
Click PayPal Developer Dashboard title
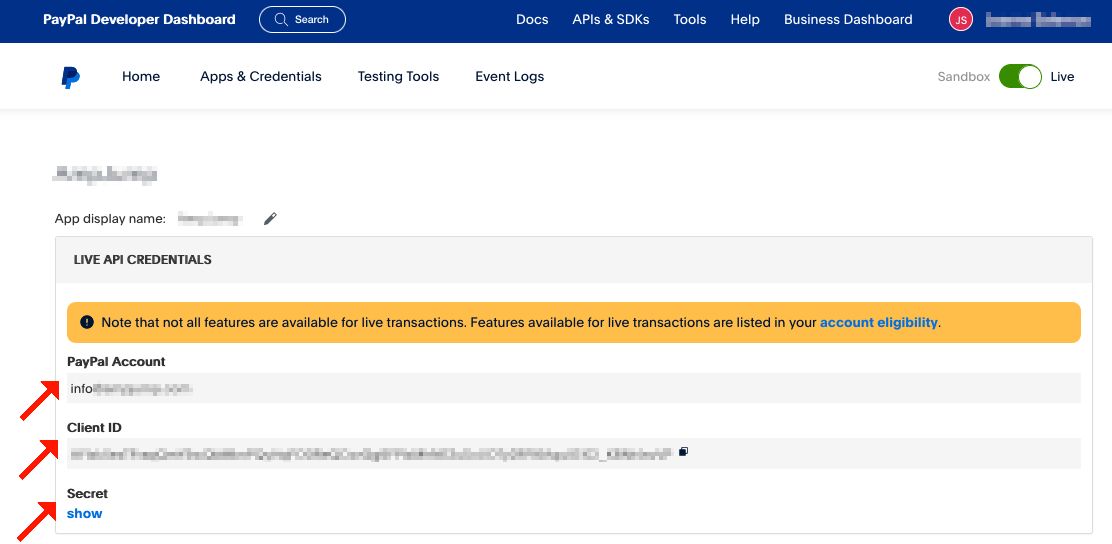tap(139, 20)
